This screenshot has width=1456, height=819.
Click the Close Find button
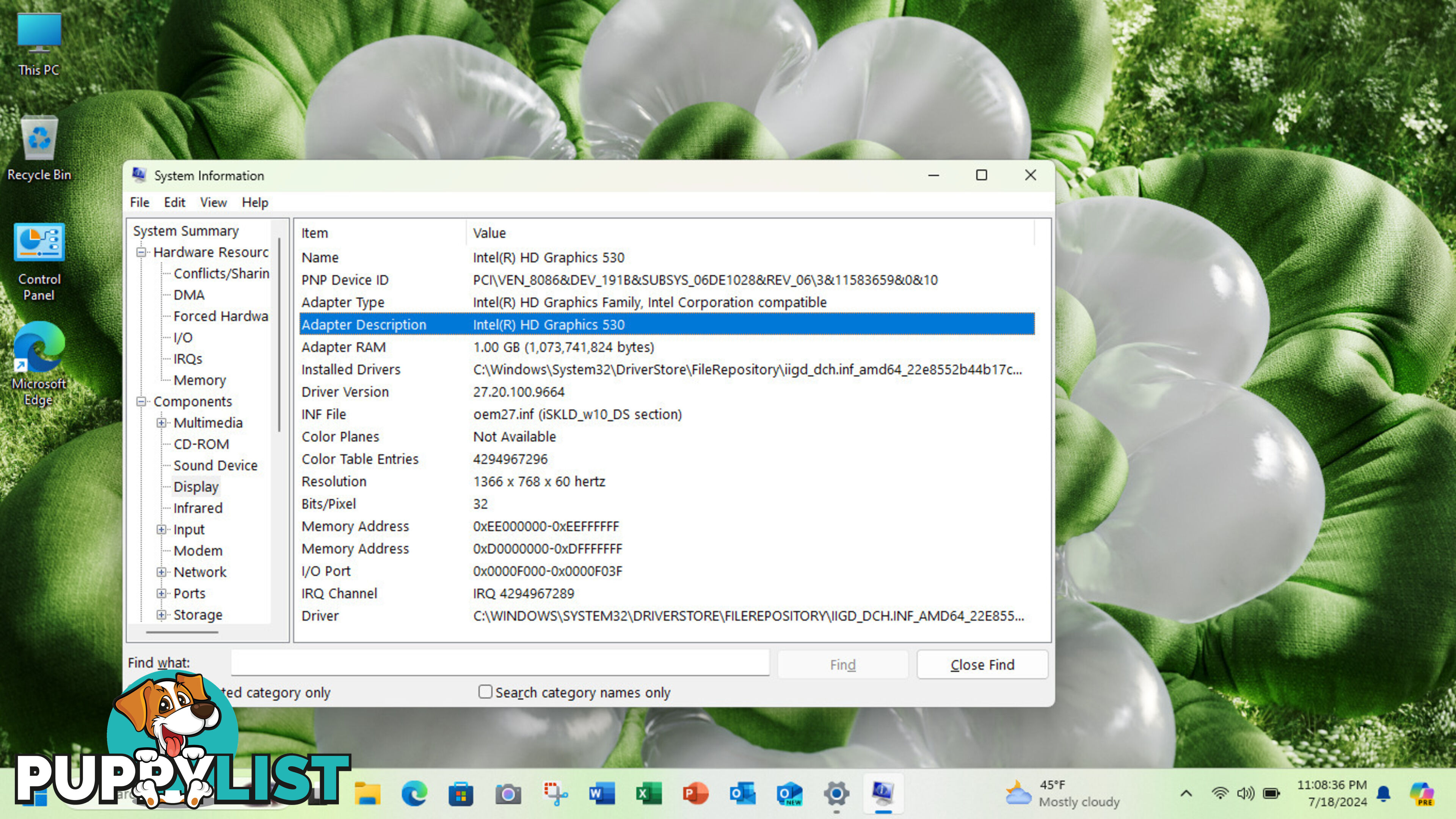tap(982, 665)
